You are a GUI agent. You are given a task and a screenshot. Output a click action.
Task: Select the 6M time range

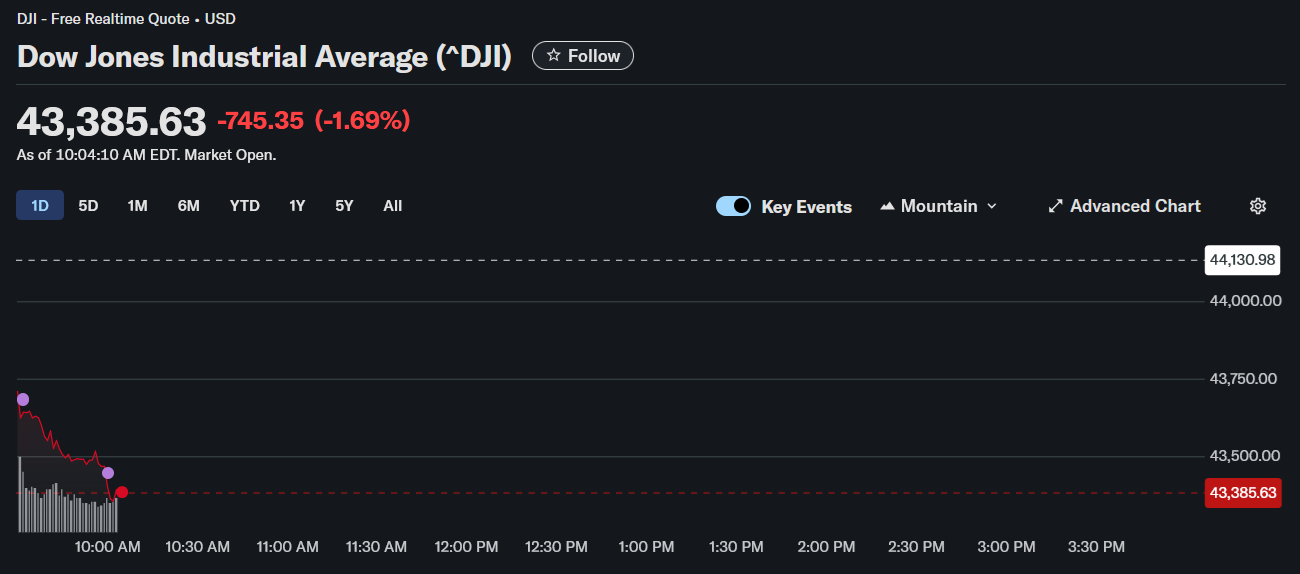[189, 206]
